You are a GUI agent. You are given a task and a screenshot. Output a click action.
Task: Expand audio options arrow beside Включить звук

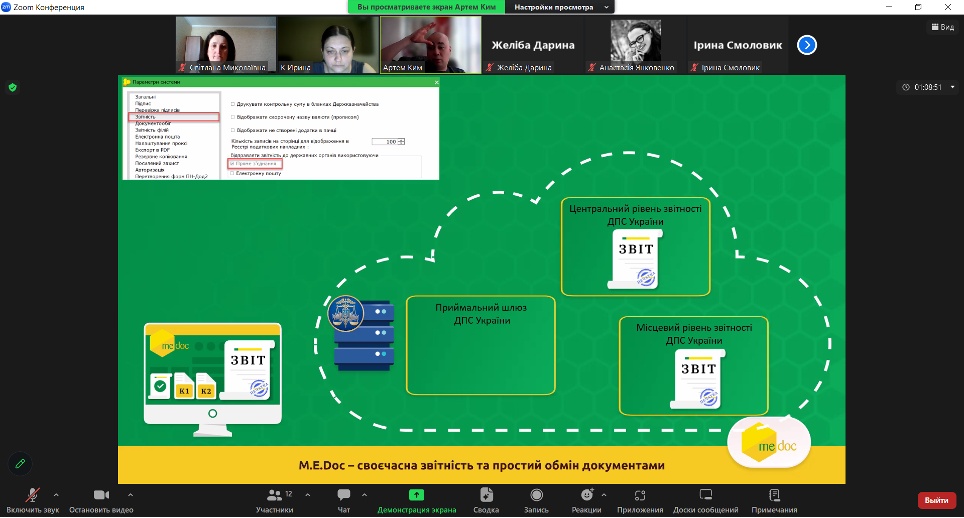pos(56,495)
